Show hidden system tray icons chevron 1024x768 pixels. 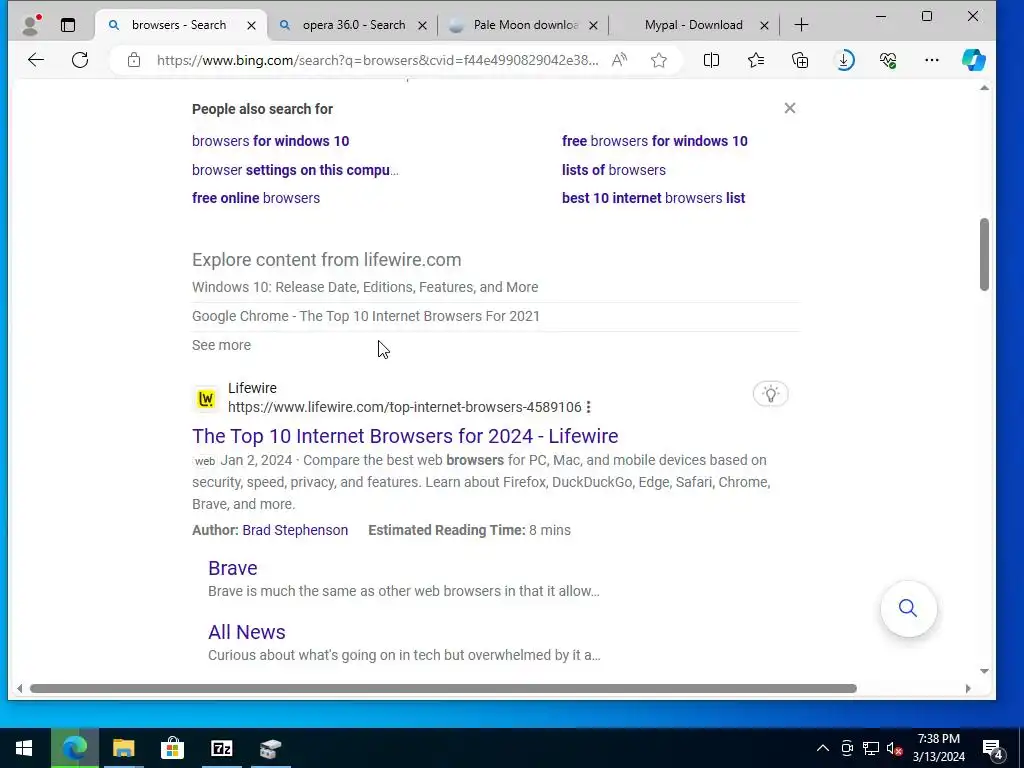(823, 748)
